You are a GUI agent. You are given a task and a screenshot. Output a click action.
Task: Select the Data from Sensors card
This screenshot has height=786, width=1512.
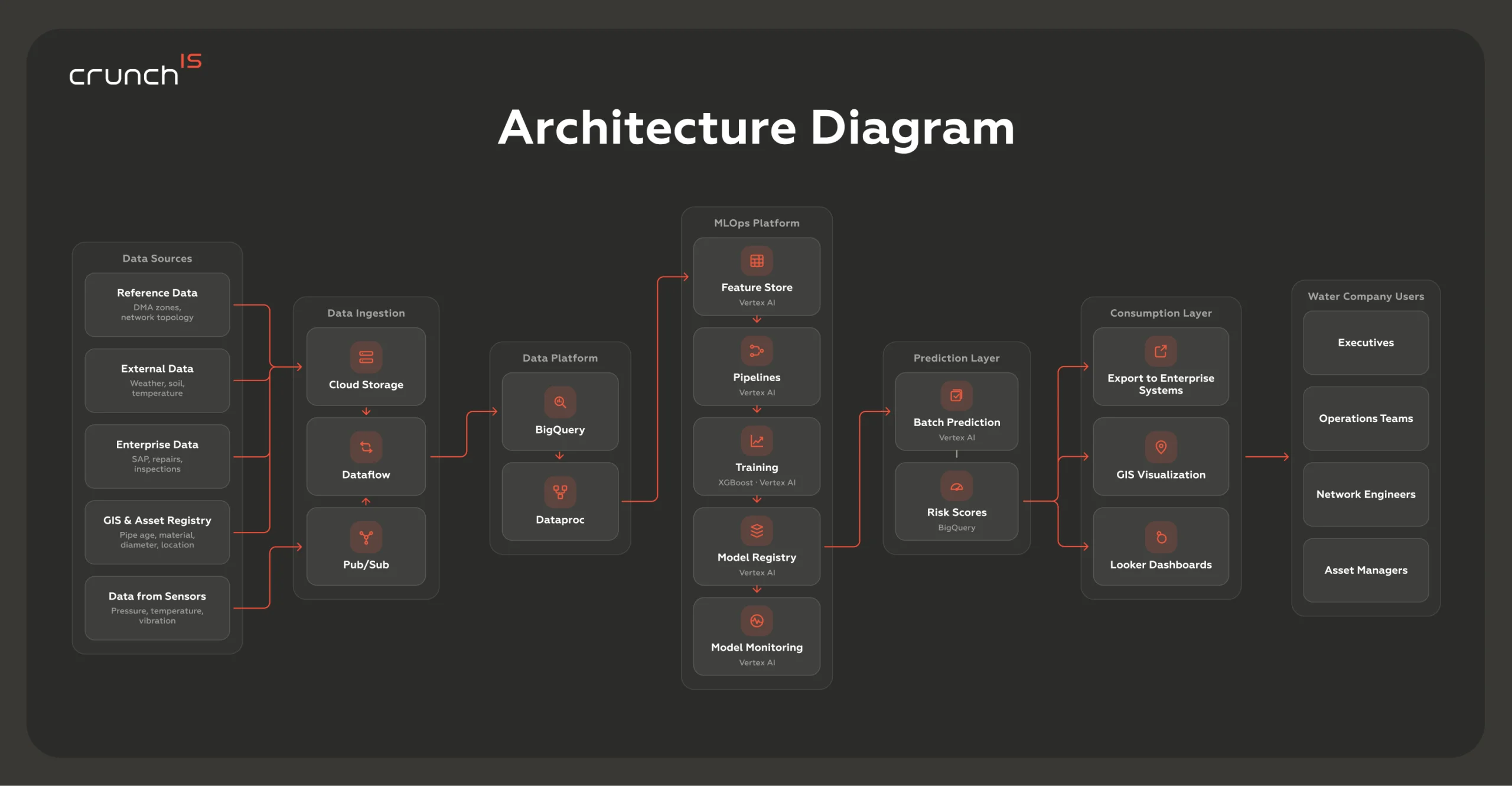157,608
